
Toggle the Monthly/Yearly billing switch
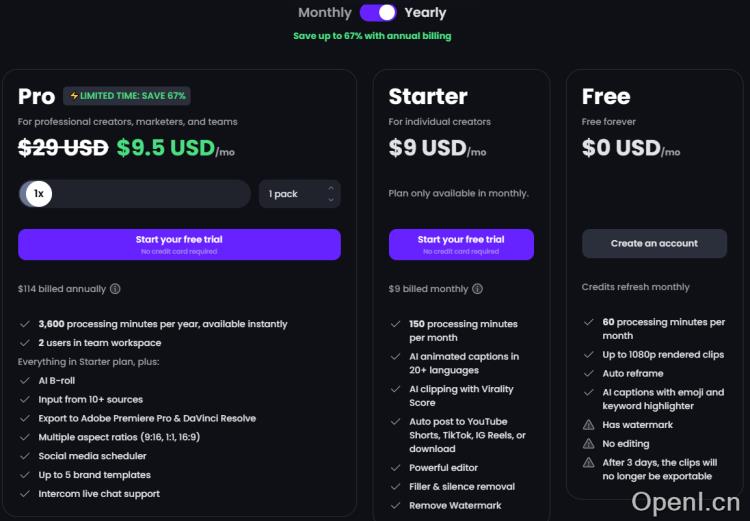click(378, 13)
